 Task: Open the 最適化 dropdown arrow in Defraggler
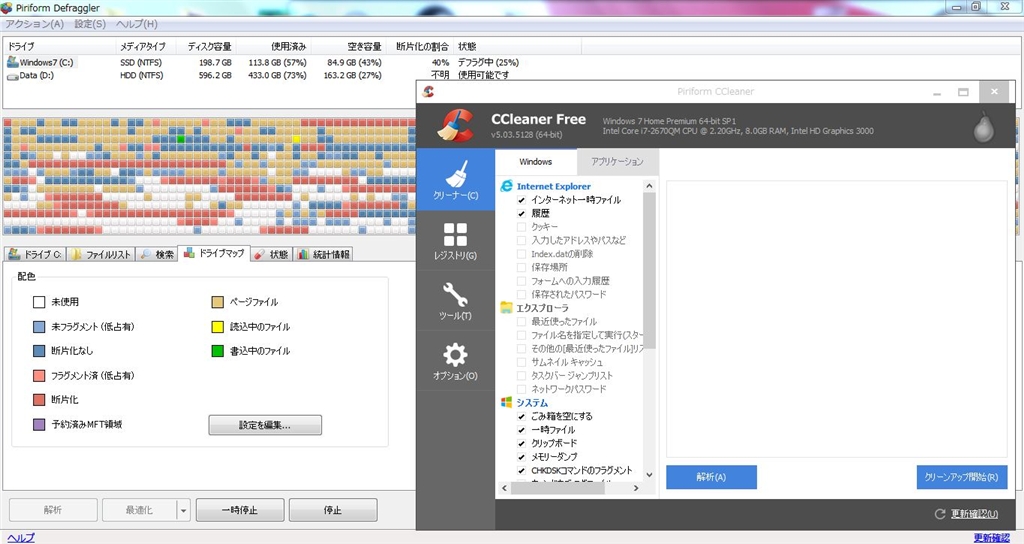(184, 510)
